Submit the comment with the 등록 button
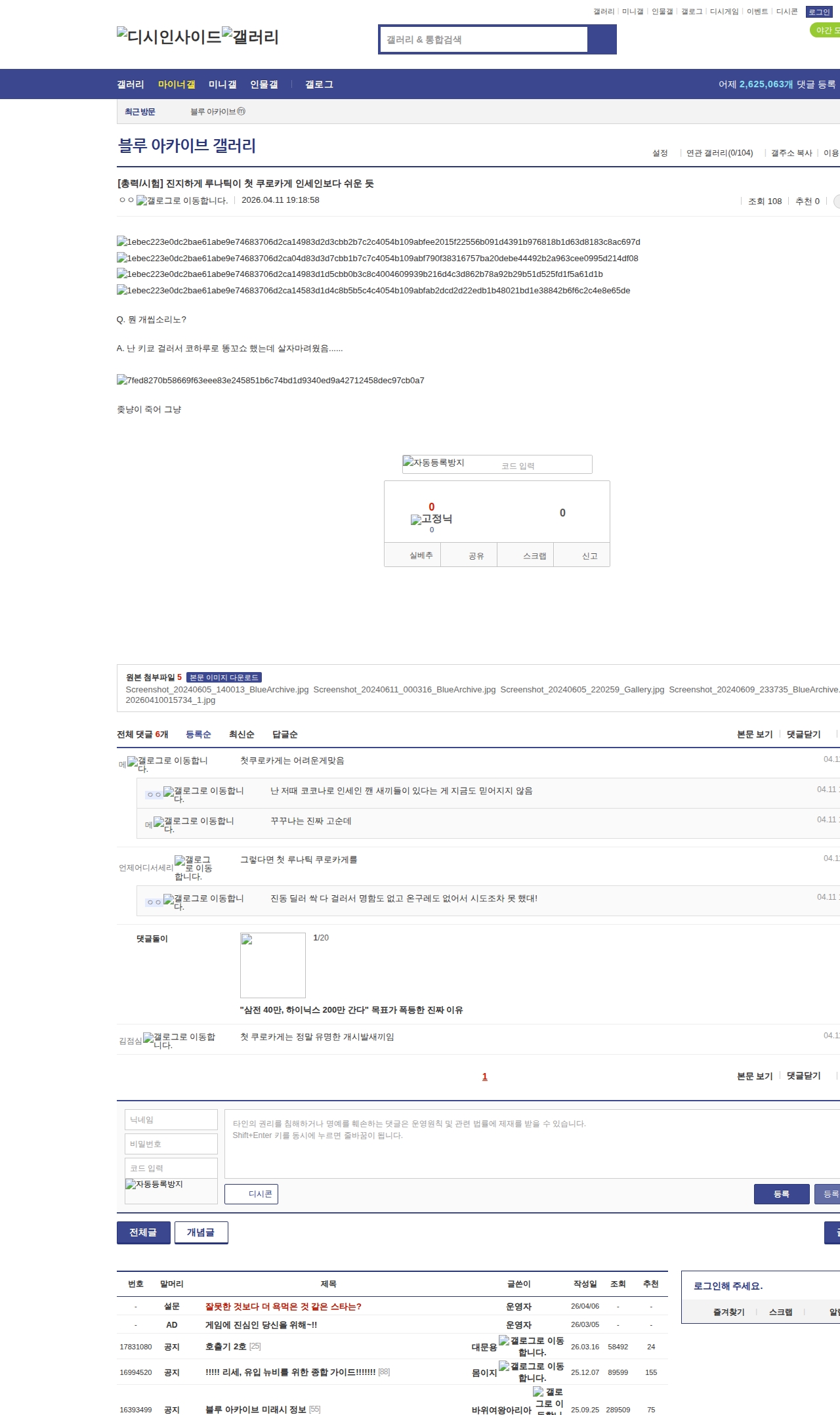The height and width of the screenshot is (1415, 840). tap(782, 1194)
